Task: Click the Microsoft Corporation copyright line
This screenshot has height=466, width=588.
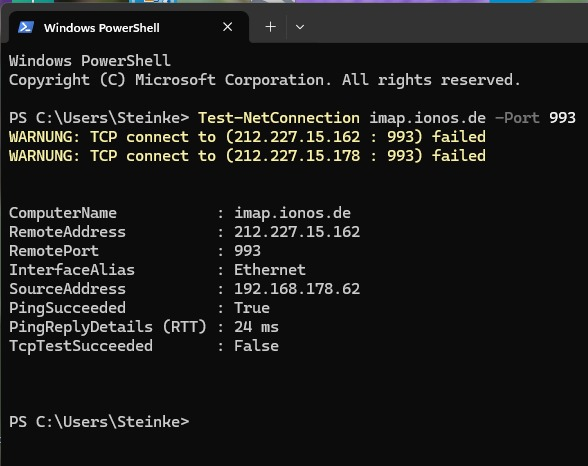Action: pyautogui.click(x=265, y=80)
